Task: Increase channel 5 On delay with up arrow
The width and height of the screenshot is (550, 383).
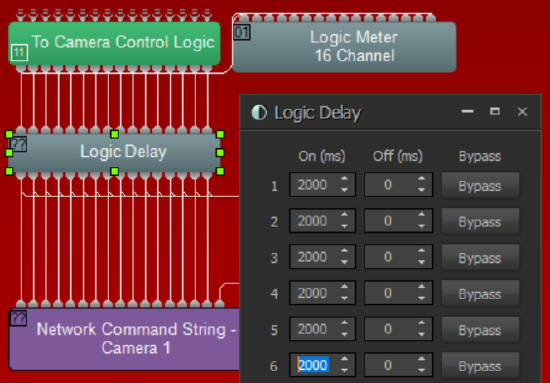Action: 344,323
